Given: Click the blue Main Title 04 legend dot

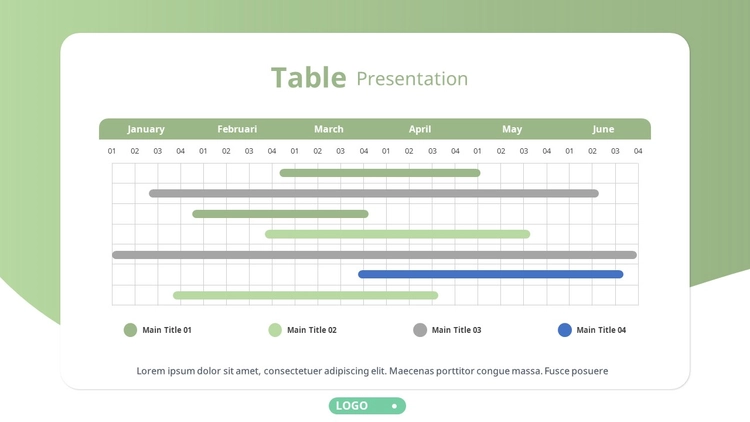Looking at the screenshot, I should point(565,330).
